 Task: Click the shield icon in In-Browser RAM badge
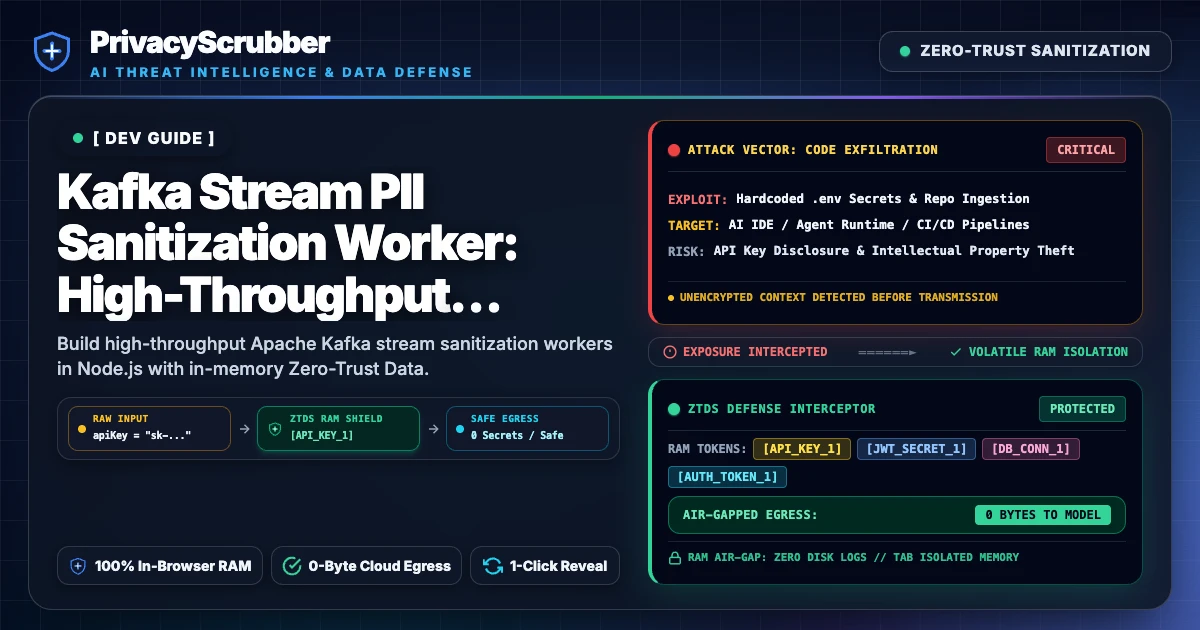tap(79, 566)
